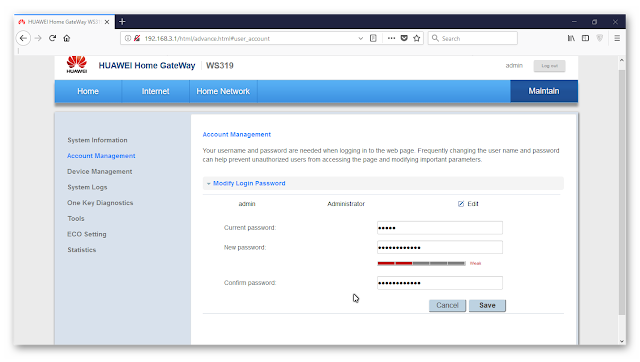This screenshot has height=362, width=640.
Task: Click the page vertical scrollbar
Action: point(622,192)
